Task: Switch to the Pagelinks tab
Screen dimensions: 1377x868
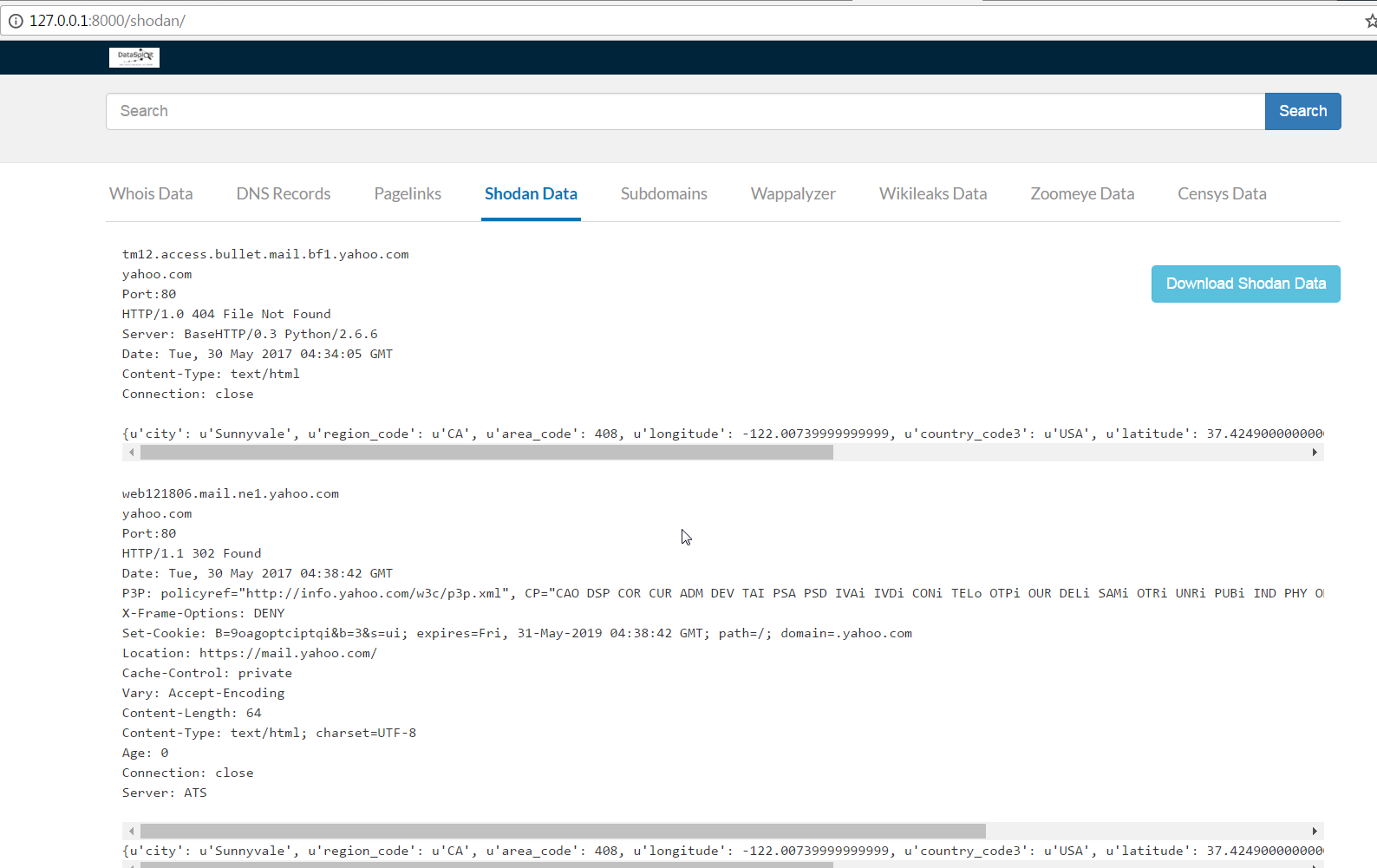Action: click(408, 194)
